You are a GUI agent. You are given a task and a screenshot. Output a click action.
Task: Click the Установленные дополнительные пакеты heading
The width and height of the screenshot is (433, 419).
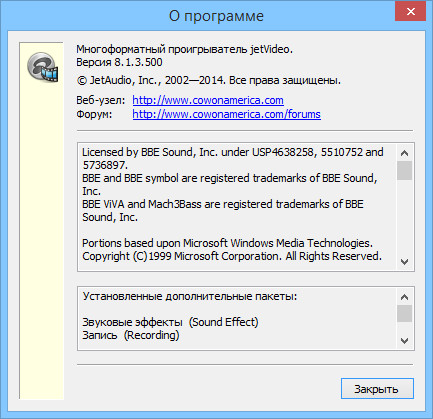(190, 296)
